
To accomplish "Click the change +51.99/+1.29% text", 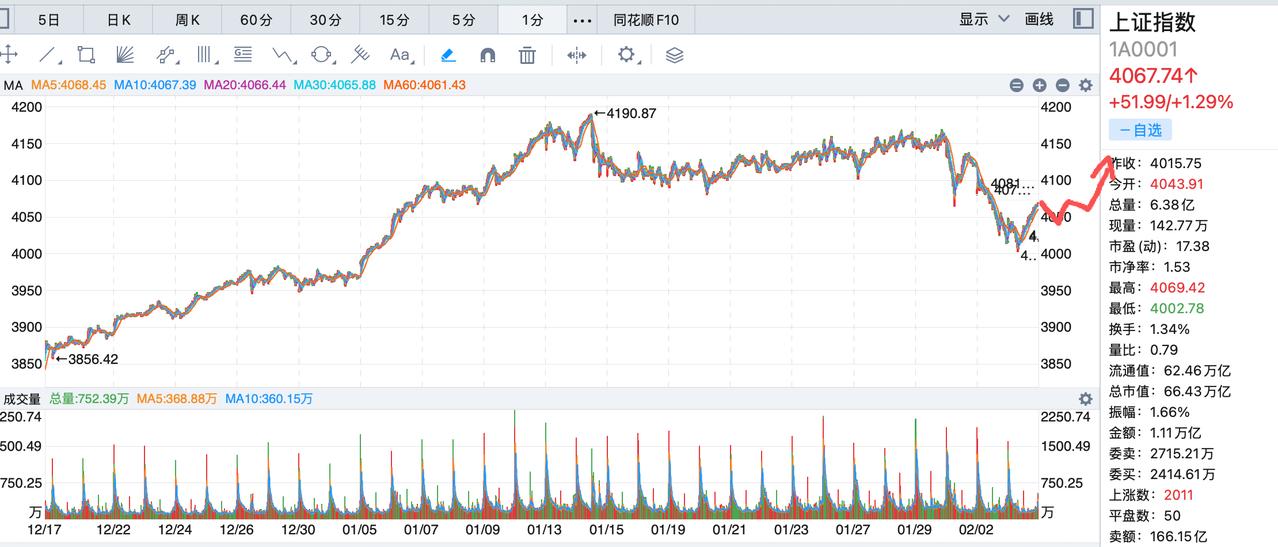I will pyautogui.click(x=1171, y=102).
